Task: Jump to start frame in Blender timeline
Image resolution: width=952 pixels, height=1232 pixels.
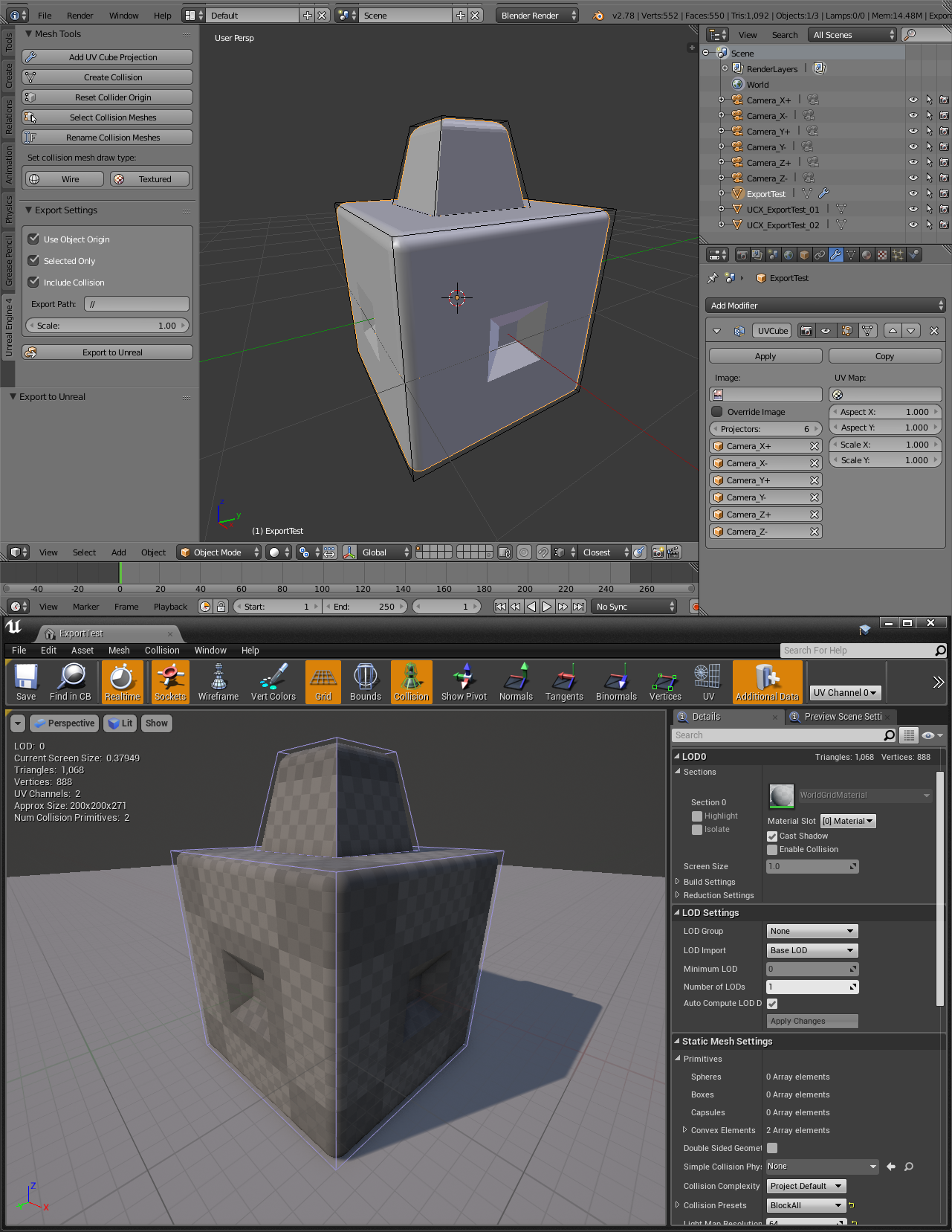Action: pos(500,607)
